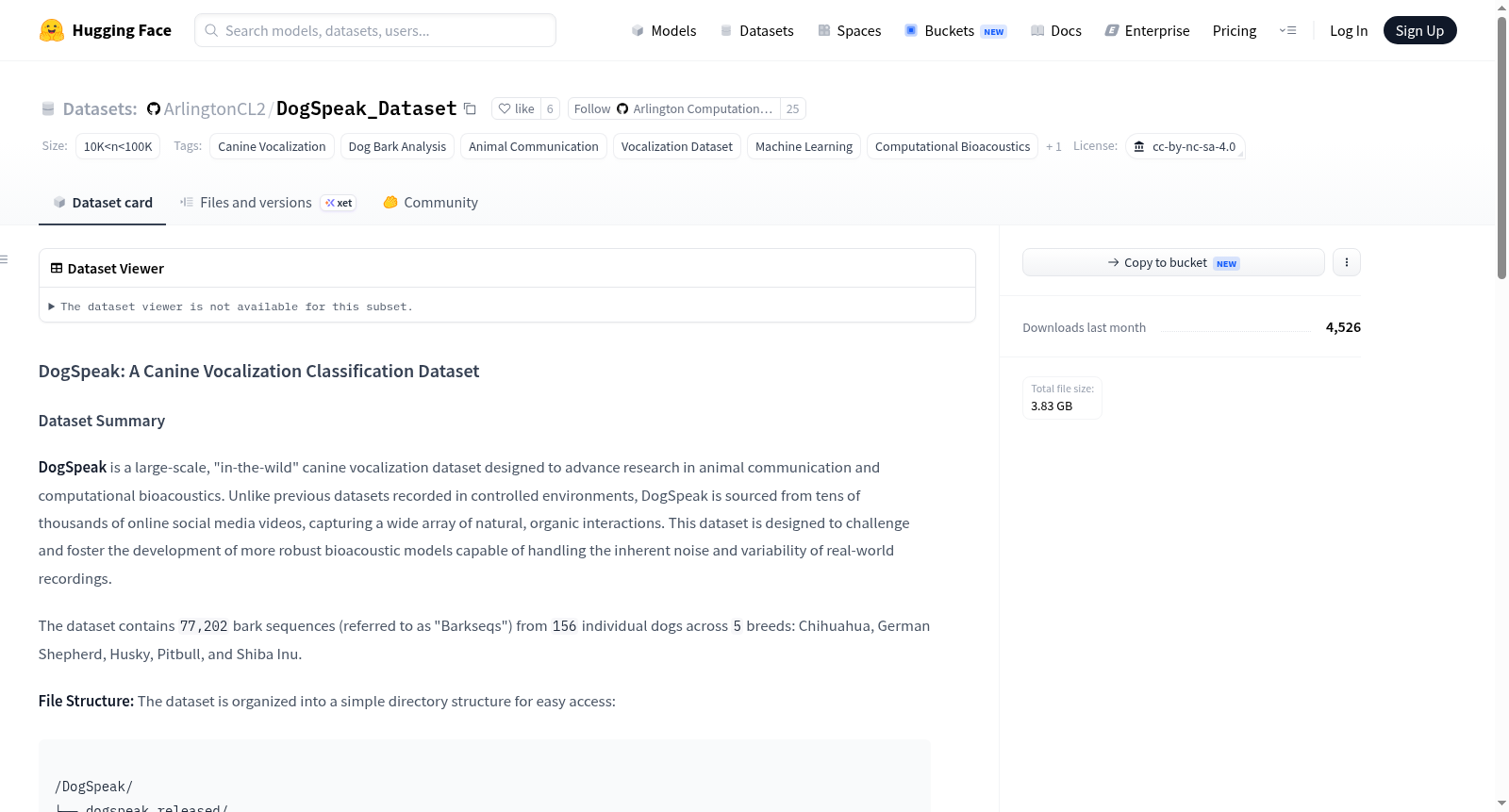The width and height of the screenshot is (1509, 812).
Task: Expand the dataset viewer unavailable message
Action: (x=231, y=307)
